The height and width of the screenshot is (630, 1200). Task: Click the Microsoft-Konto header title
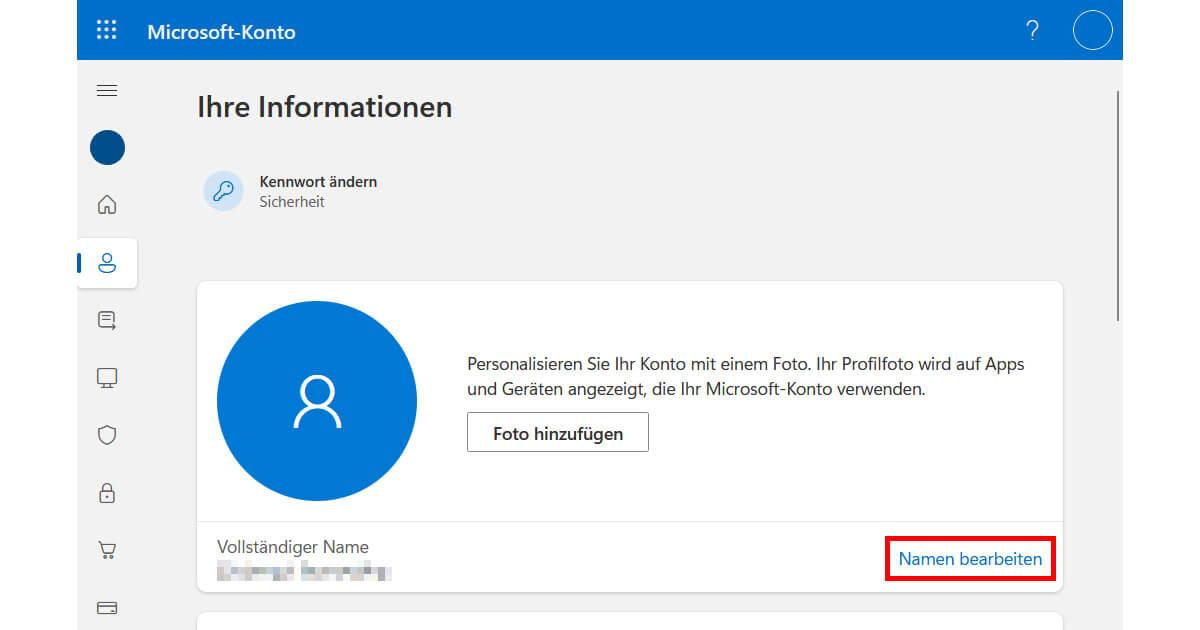[221, 31]
